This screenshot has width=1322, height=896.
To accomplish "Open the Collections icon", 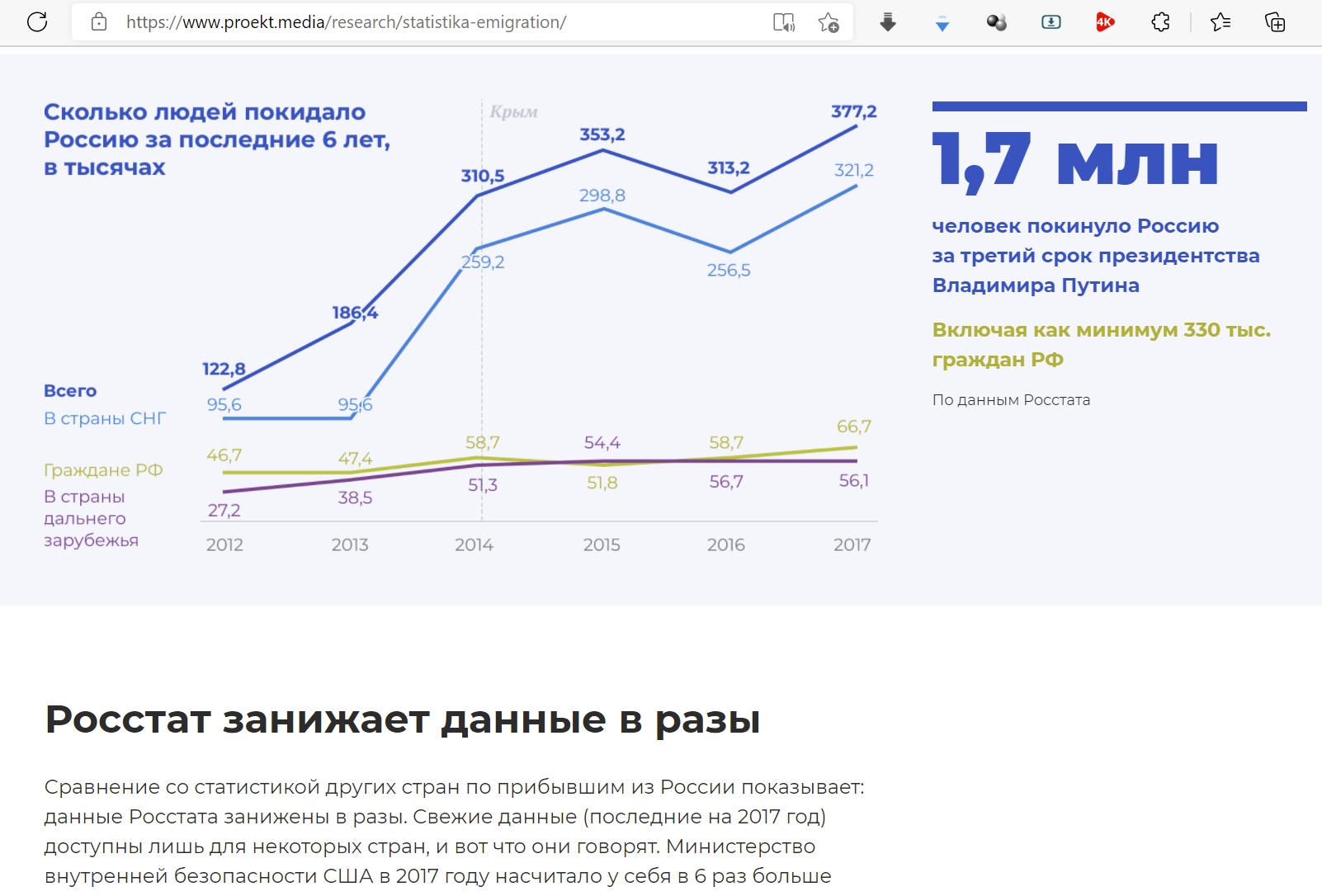I will (1275, 22).
